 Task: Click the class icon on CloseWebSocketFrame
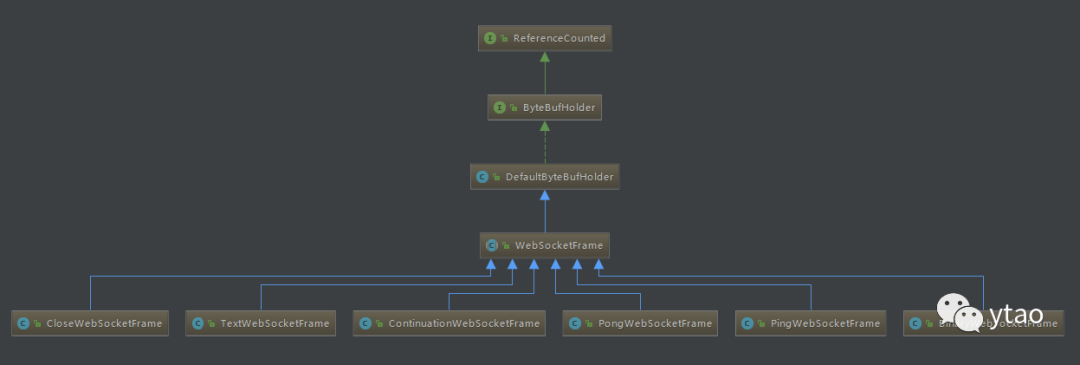coord(24,323)
